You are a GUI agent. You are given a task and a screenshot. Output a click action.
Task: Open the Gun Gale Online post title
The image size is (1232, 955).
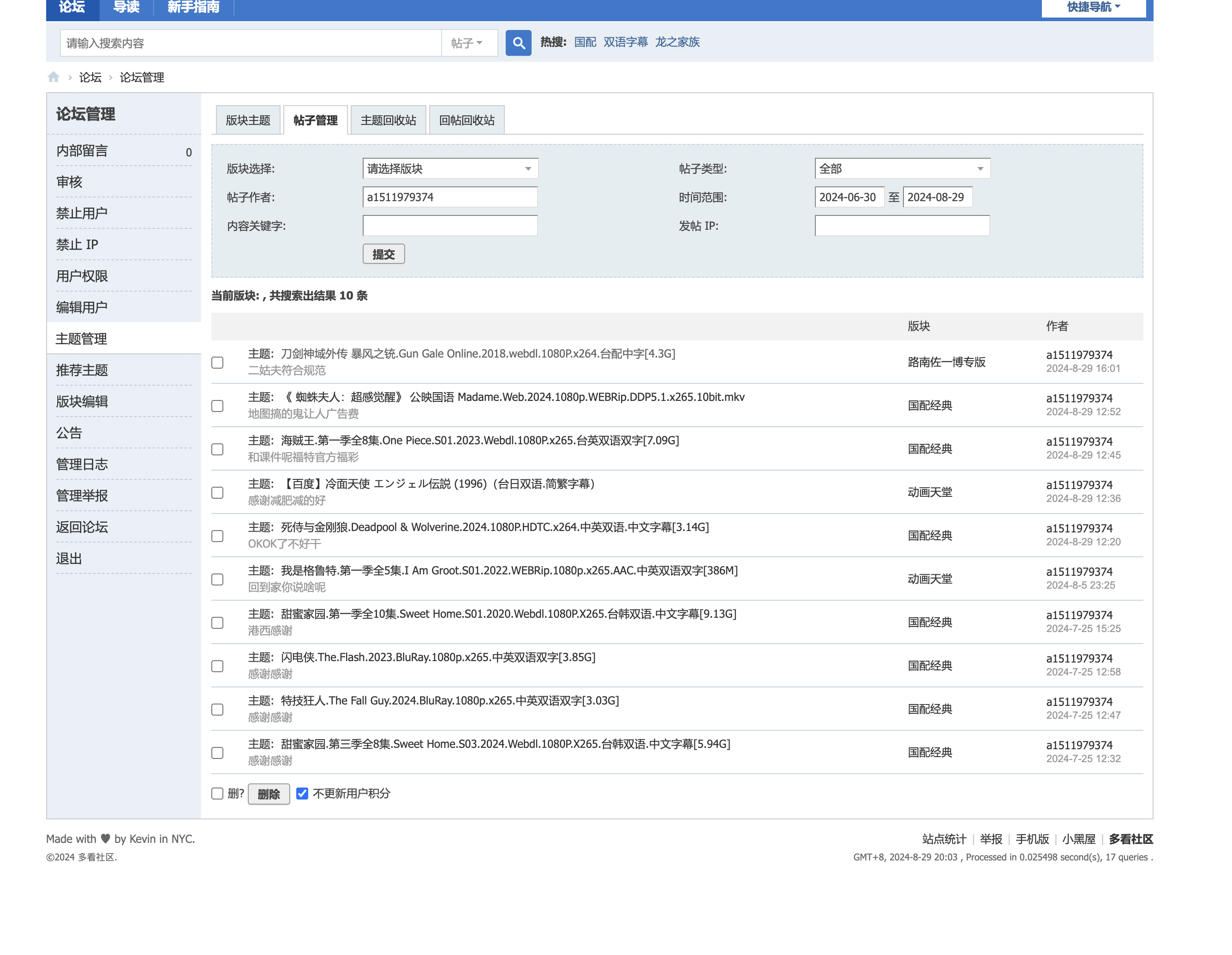click(478, 354)
